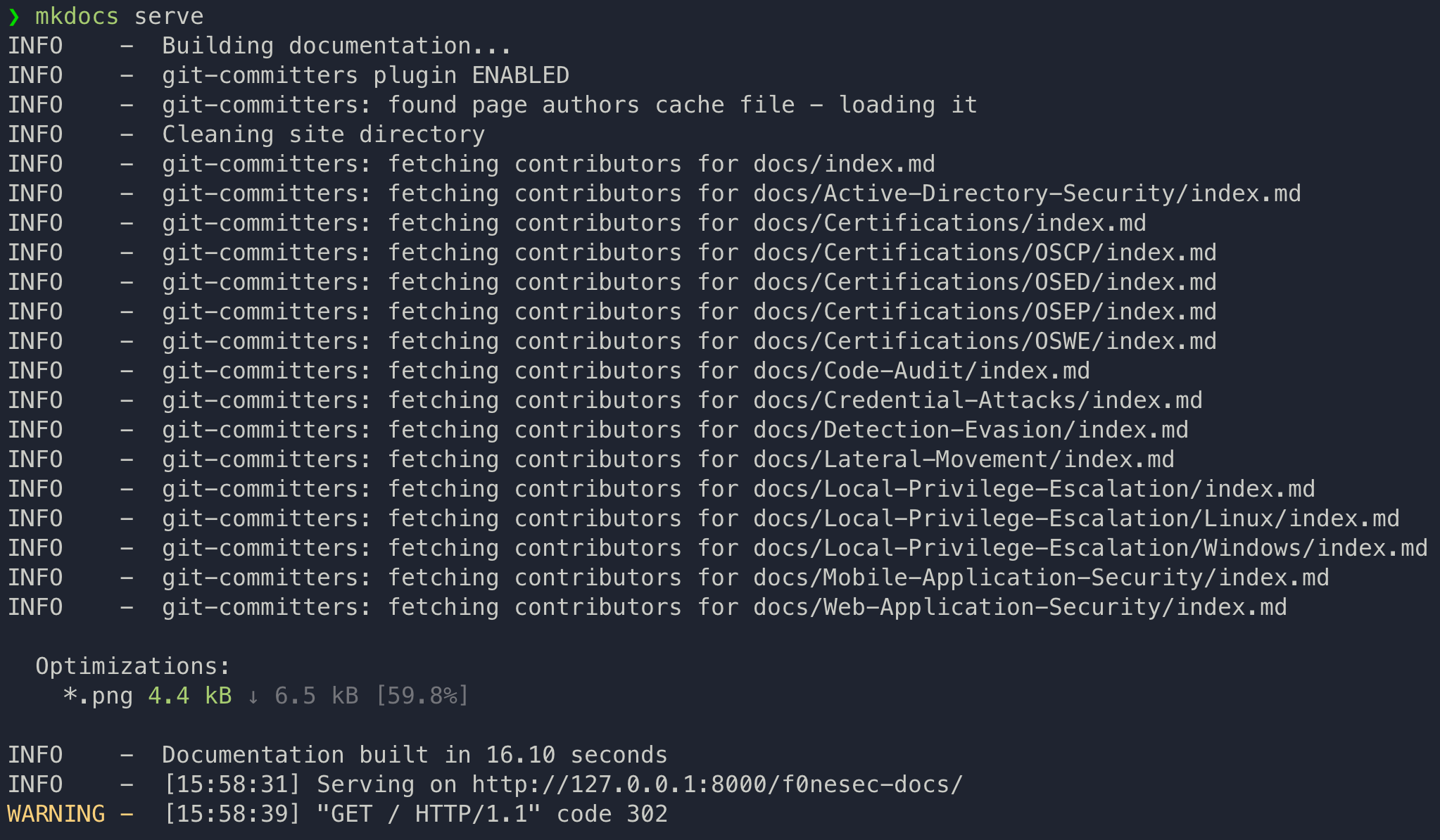This screenshot has width=1440, height=840.
Task: Click "Documentation built in 16.10 seconds" line
Action: coord(415,755)
